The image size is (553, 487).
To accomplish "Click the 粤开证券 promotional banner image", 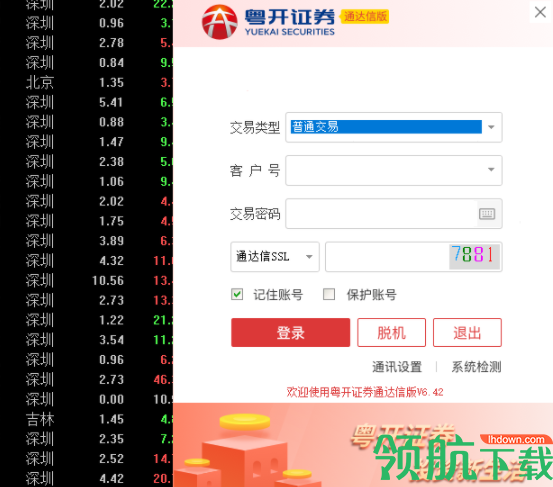I will tap(363, 445).
